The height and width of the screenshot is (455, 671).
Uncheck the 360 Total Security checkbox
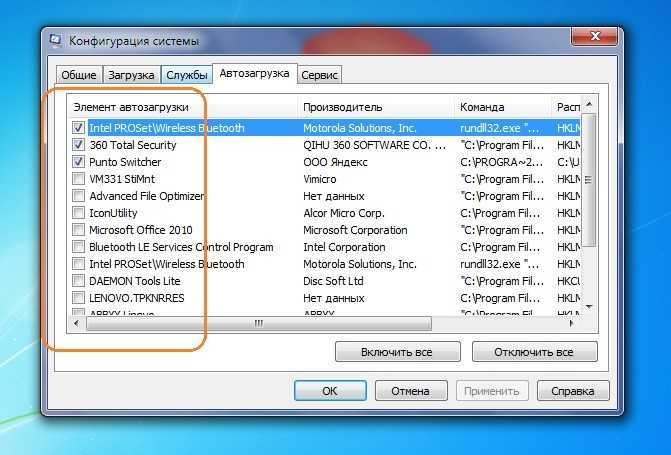pyautogui.click(x=78, y=145)
